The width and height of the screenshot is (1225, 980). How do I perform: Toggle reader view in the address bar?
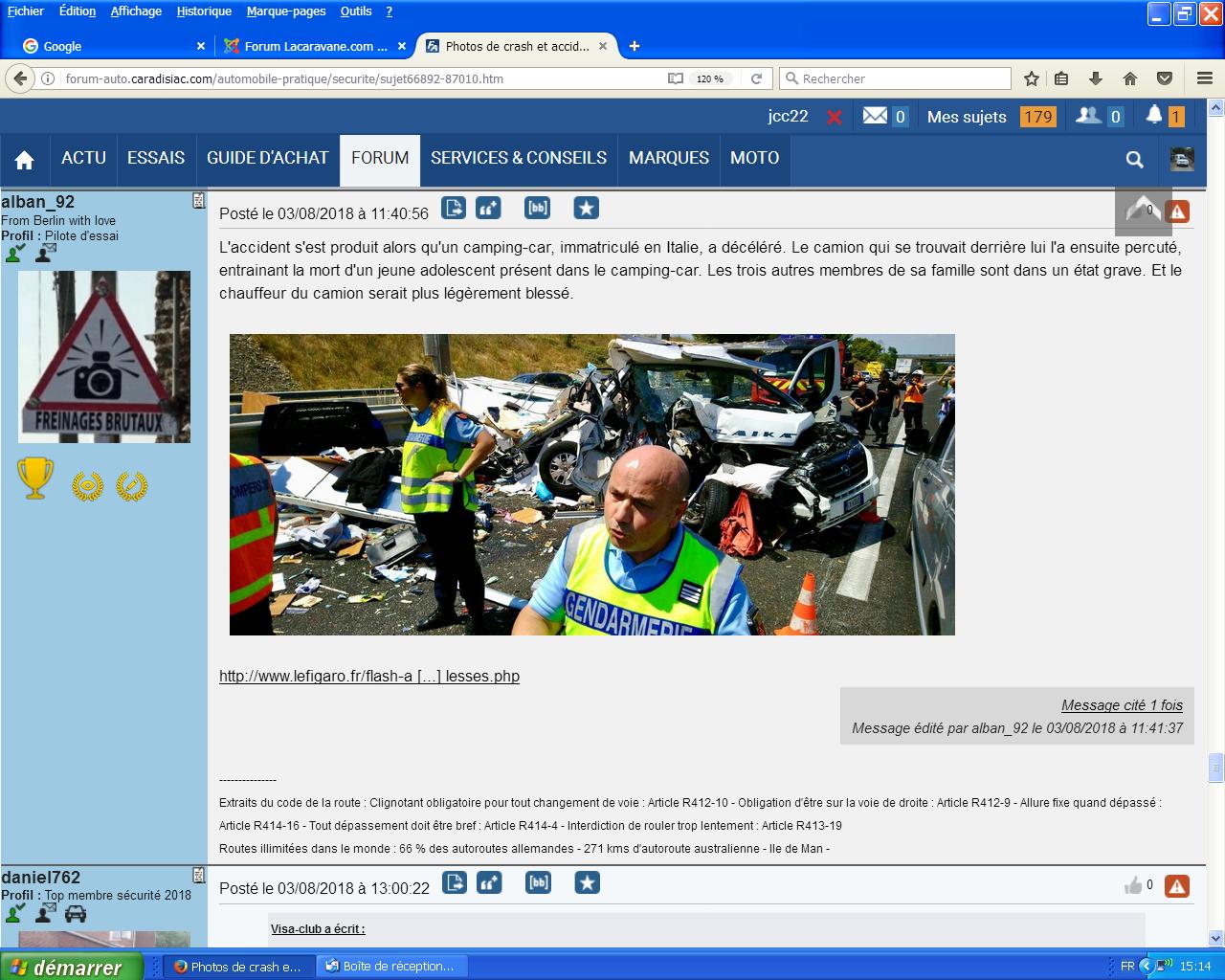coord(676,78)
